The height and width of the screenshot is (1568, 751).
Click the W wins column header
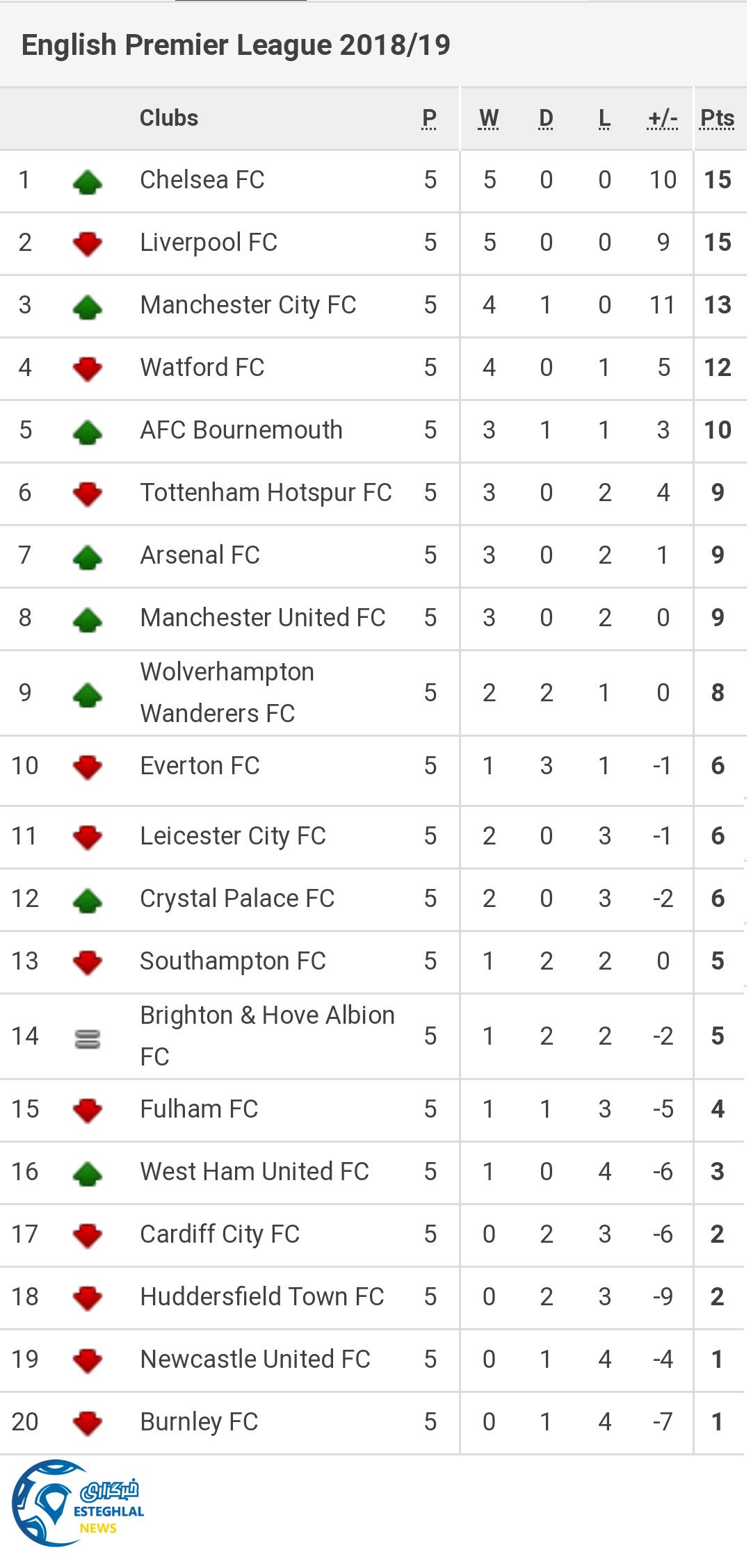[x=489, y=119]
